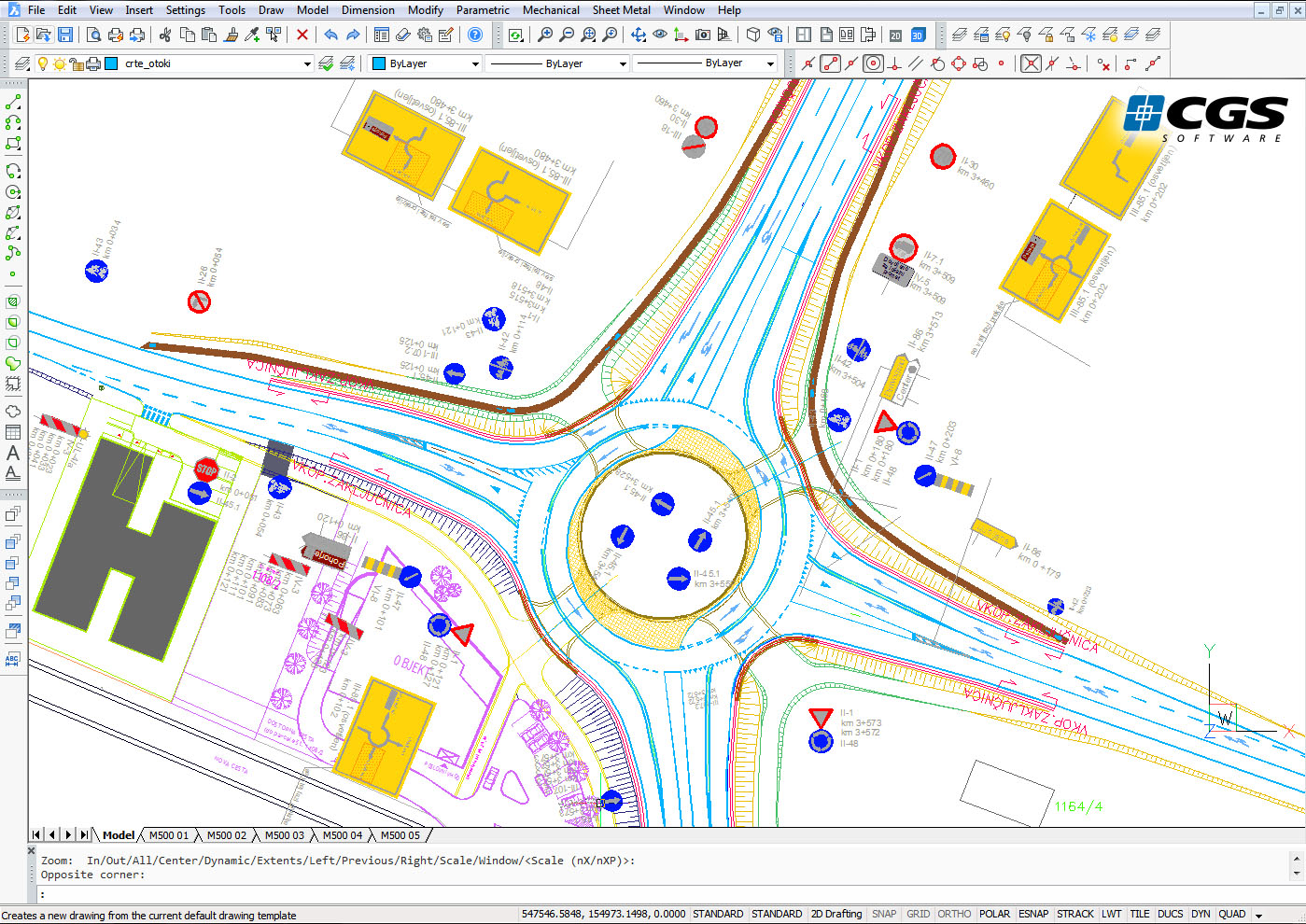Open the Help question mark icon

[475, 35]
